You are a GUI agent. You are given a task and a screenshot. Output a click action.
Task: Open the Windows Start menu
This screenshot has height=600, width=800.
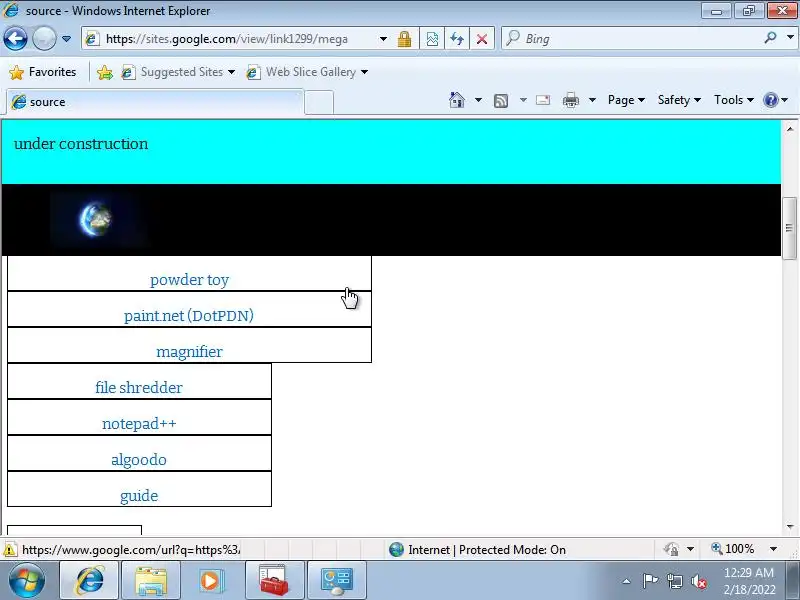(x=27, y=580)
